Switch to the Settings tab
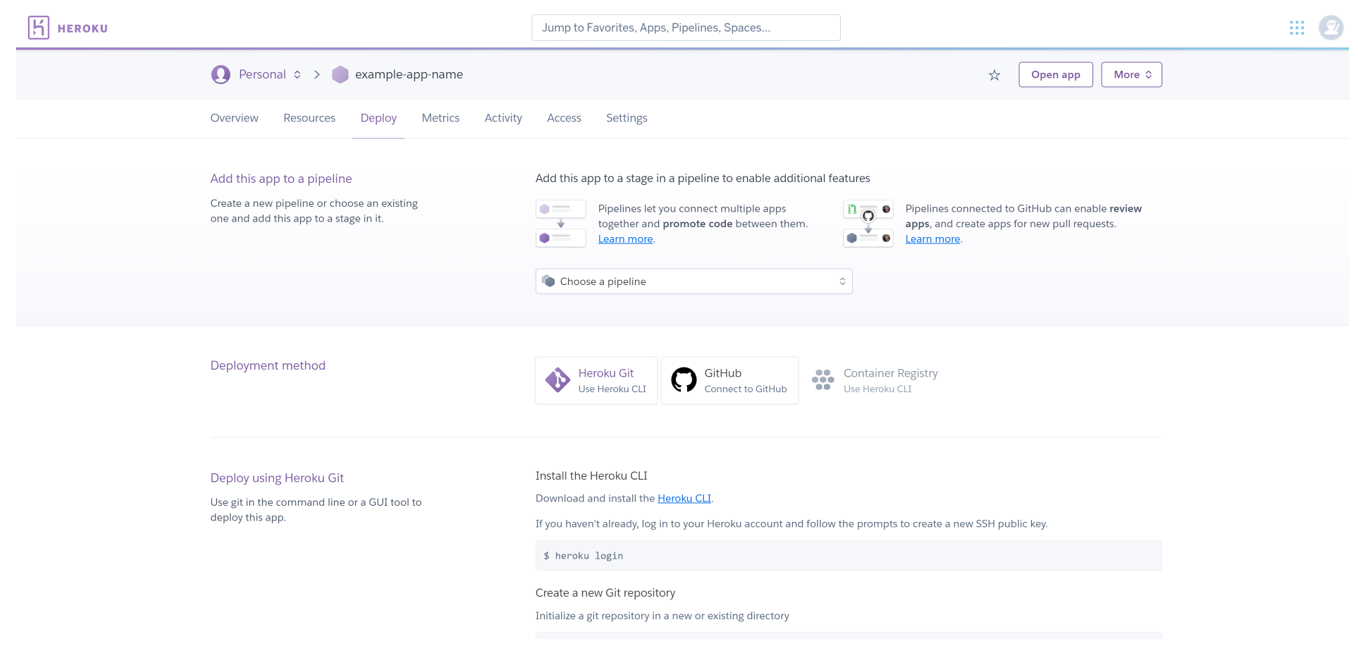Viewport: 1358px width, 651px height. (x=626, y=118)
